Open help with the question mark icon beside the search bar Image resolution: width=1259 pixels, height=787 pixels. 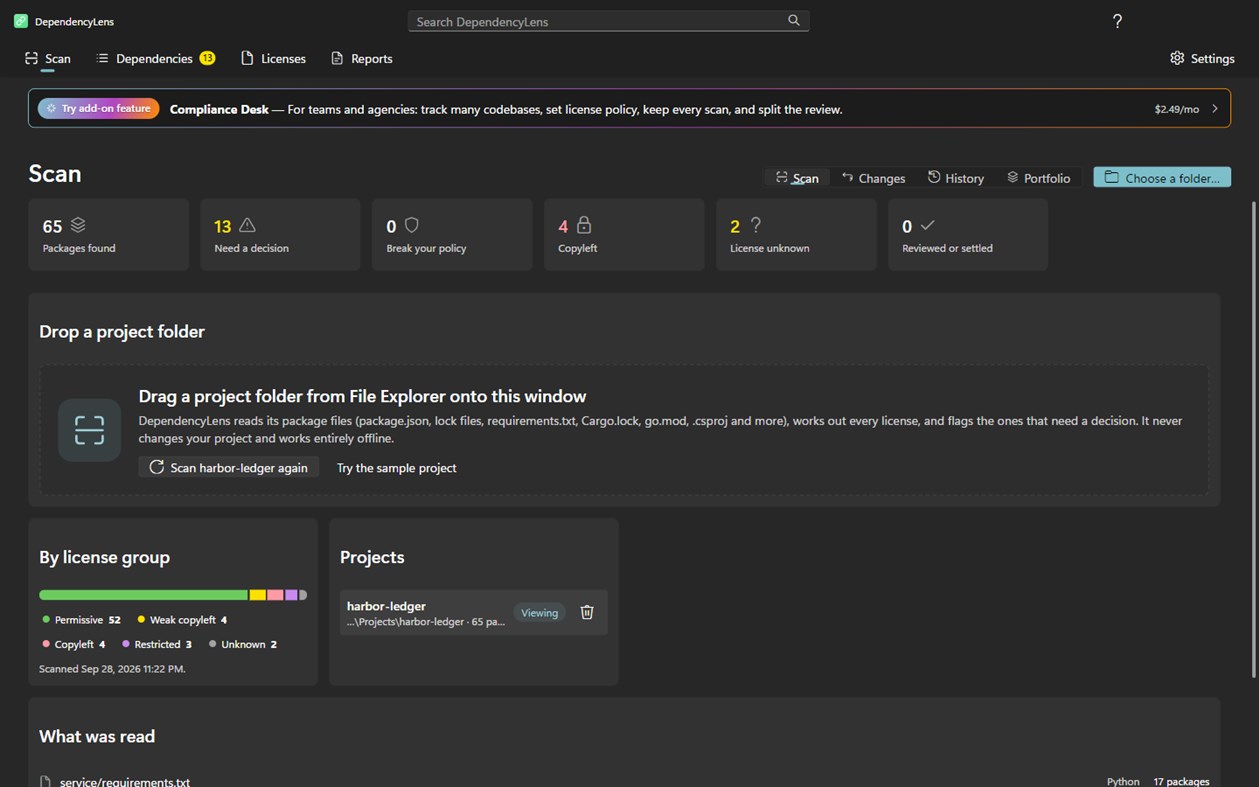pyautogui.click(x=1117, y=21)
